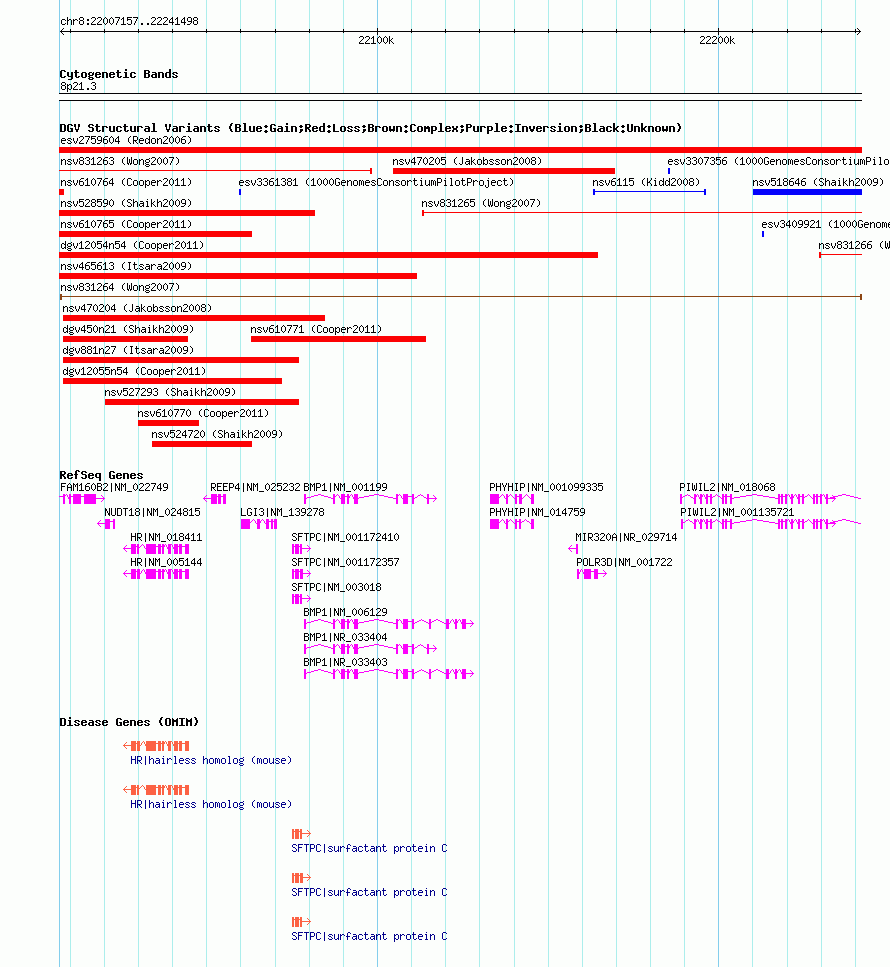Click the second OMIM HR gene glyph

click(156, 790)
